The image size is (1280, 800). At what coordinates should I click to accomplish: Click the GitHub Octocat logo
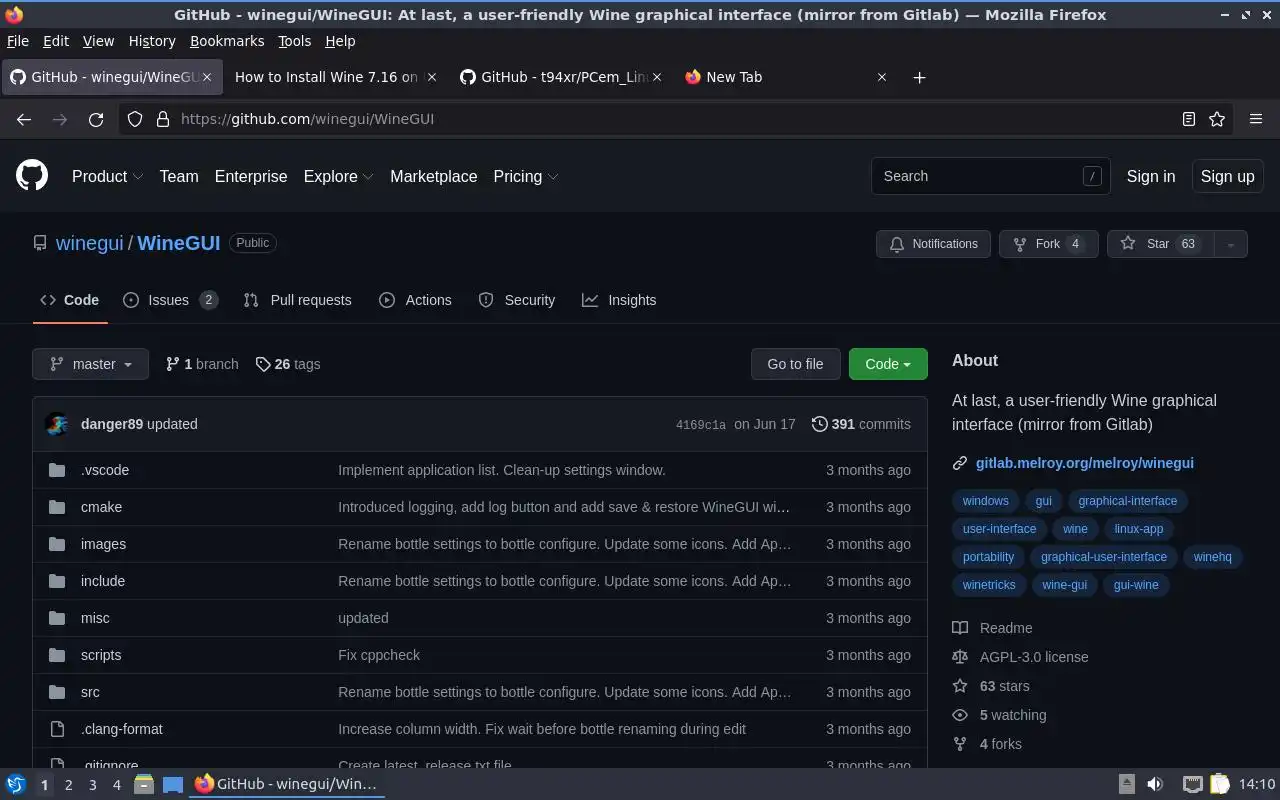click(x=32, y=176)
